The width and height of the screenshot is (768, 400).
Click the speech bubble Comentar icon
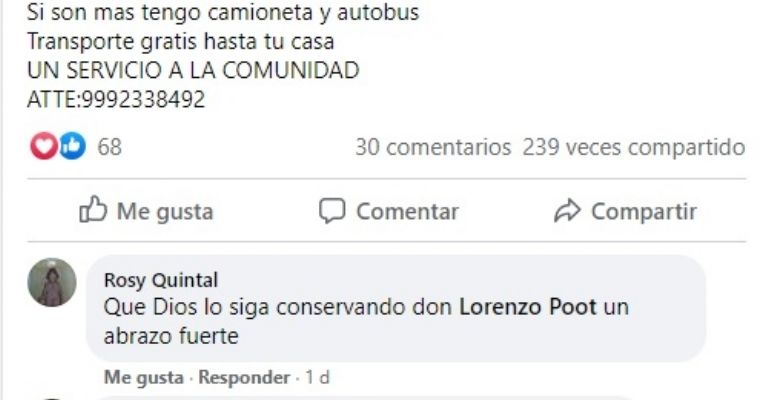[332, 211]
